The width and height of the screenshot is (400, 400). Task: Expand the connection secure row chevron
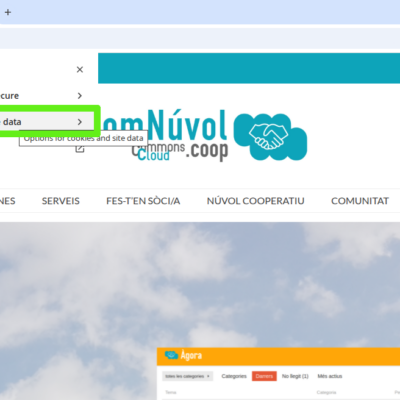pyautogui.click(x=80, y=96)
